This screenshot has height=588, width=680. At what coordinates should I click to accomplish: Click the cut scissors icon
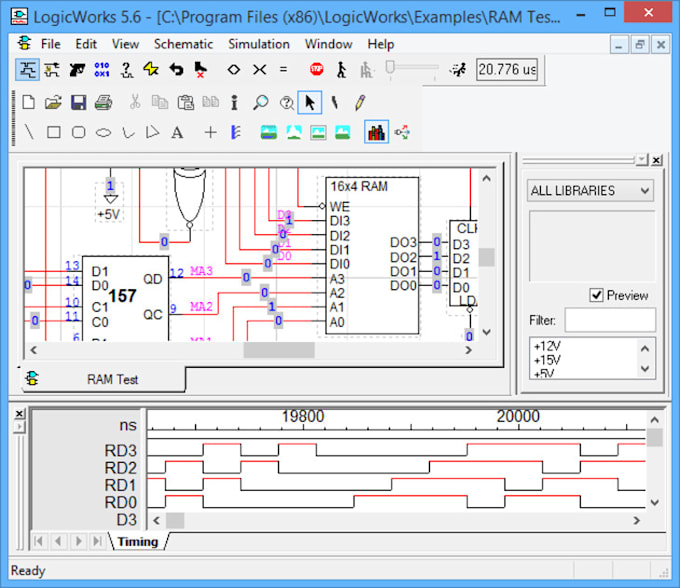pos(135,103)
